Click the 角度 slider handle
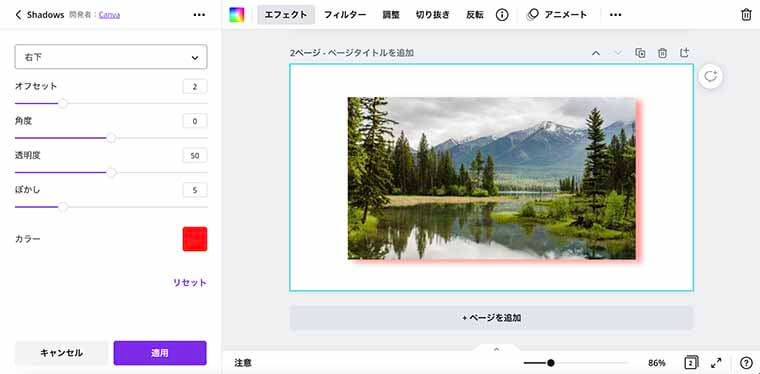This screenshot has width=760, height=374. (x=111, y=138)
